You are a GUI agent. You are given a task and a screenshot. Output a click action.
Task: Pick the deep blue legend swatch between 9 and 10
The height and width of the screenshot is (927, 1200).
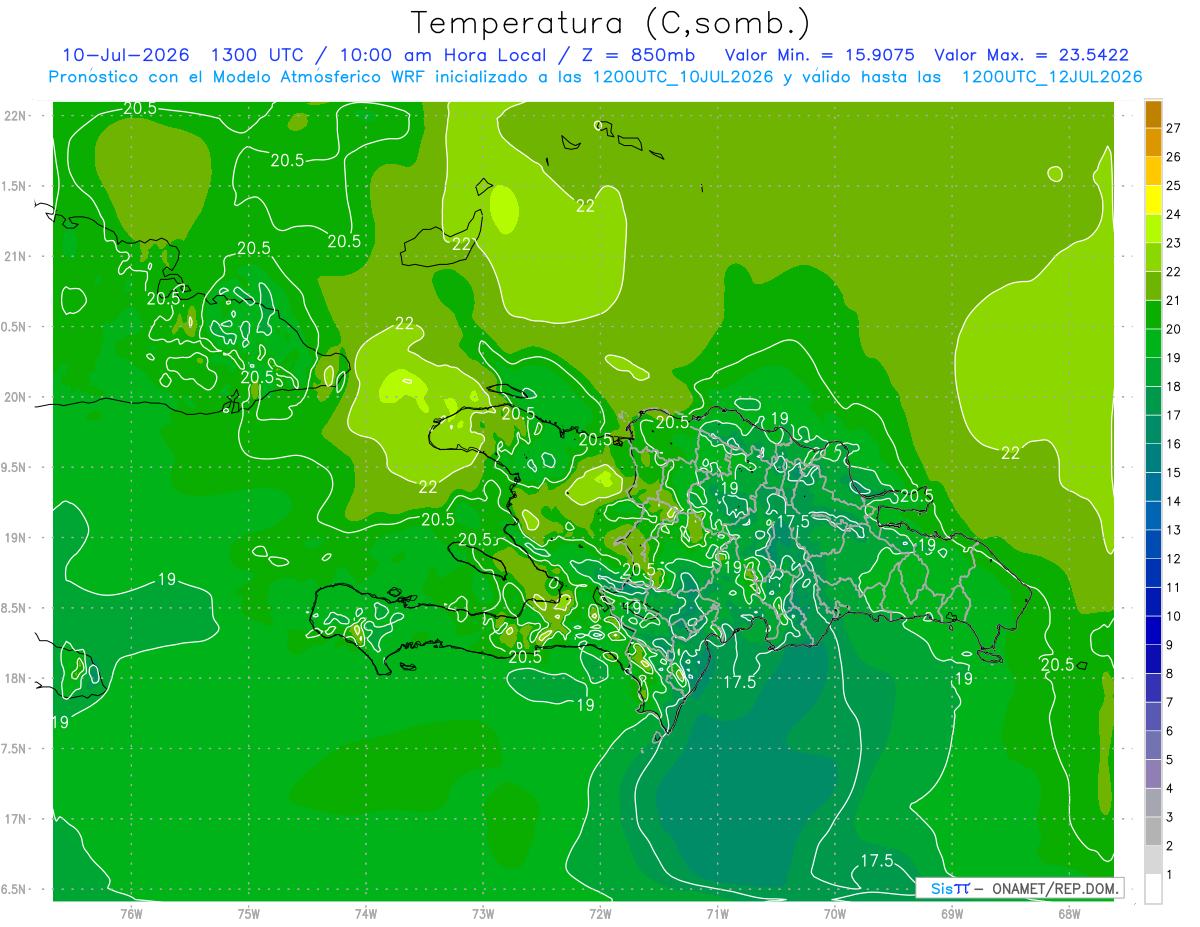tap(1153, 631)
